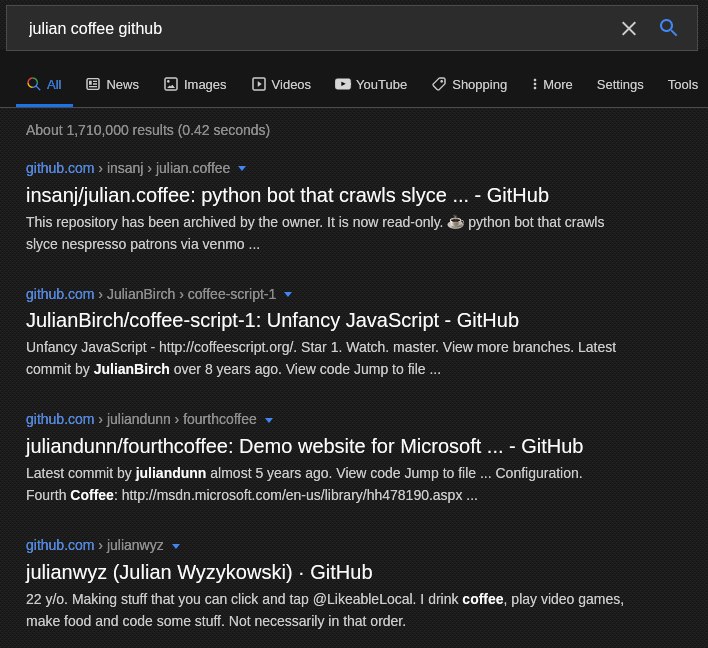Click the Videos tab play icon
Screen dimensions: 708x648
(259, 84)
